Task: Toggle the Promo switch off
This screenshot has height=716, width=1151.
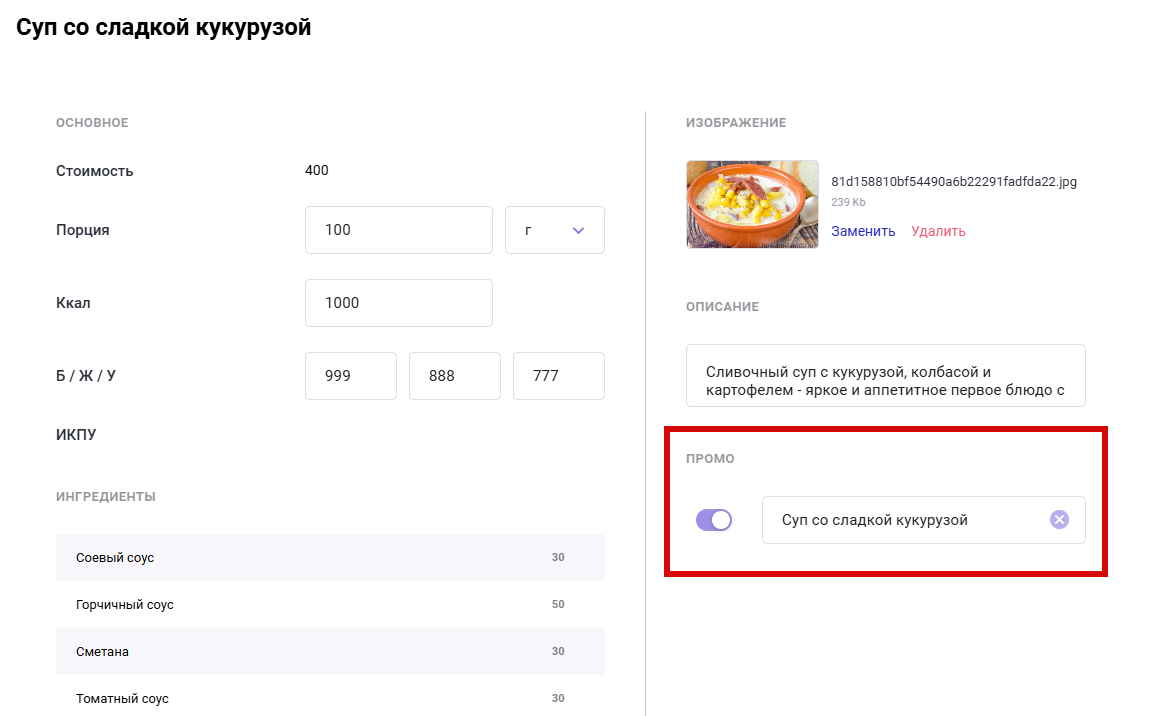Action: (714, 520)
